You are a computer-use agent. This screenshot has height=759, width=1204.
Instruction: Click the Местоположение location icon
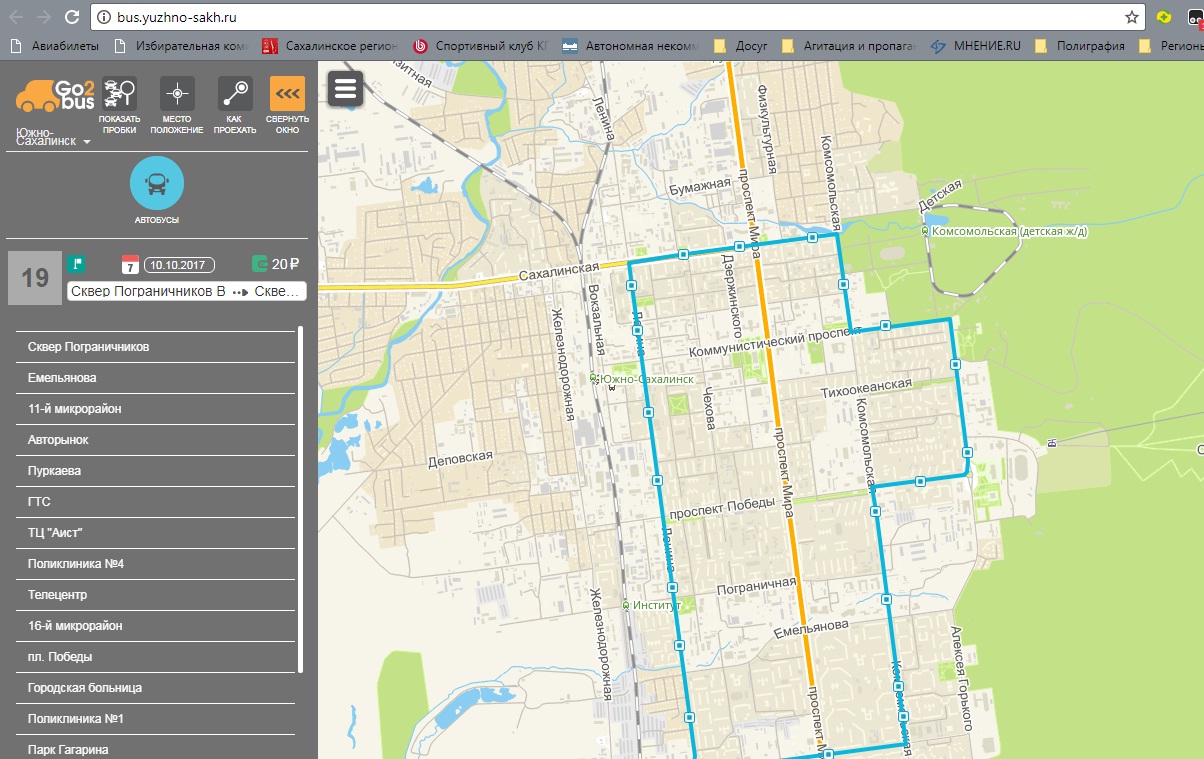click(177, 95)
